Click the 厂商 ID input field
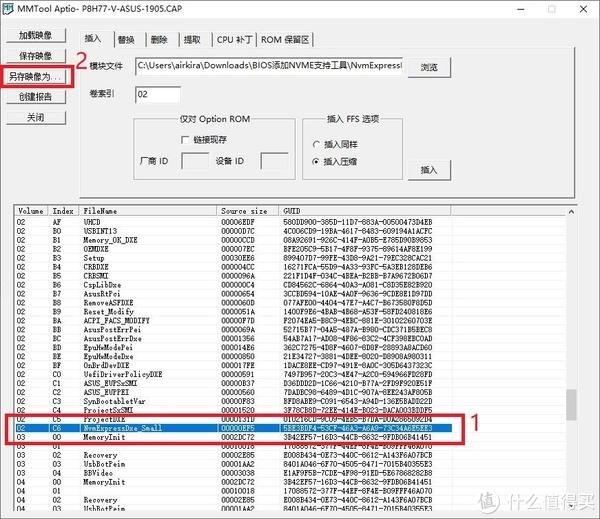The image size is (600, 519). click(195, 161)
